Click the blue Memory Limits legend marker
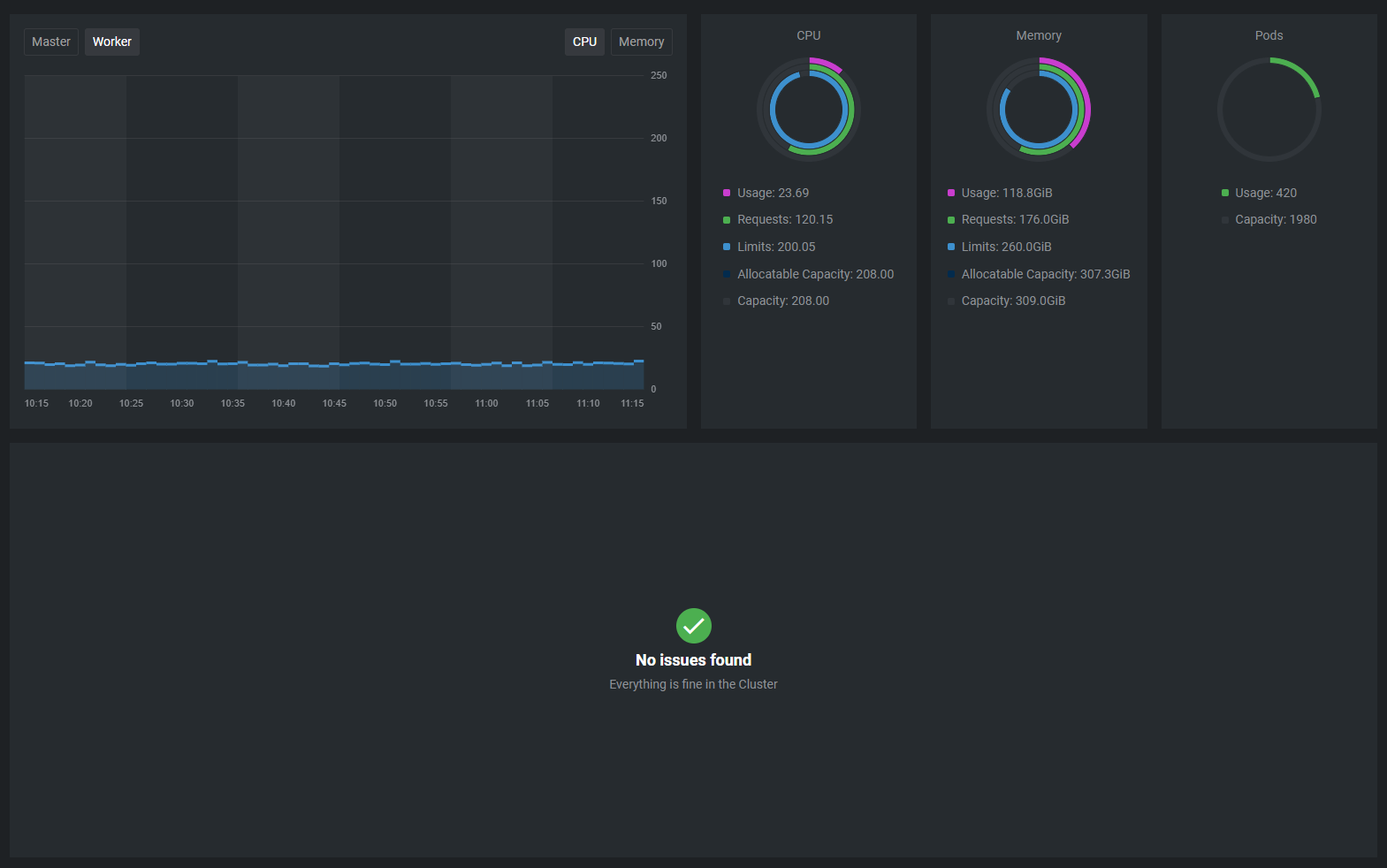1387x868 pixels. pyautogui.click(x=951, y=247)
